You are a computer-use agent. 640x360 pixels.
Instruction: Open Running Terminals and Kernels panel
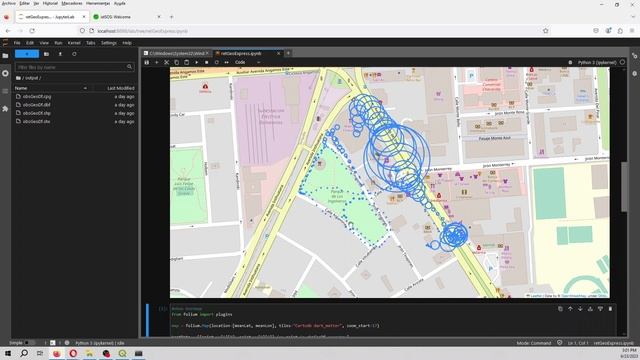[x=5, y=73]
